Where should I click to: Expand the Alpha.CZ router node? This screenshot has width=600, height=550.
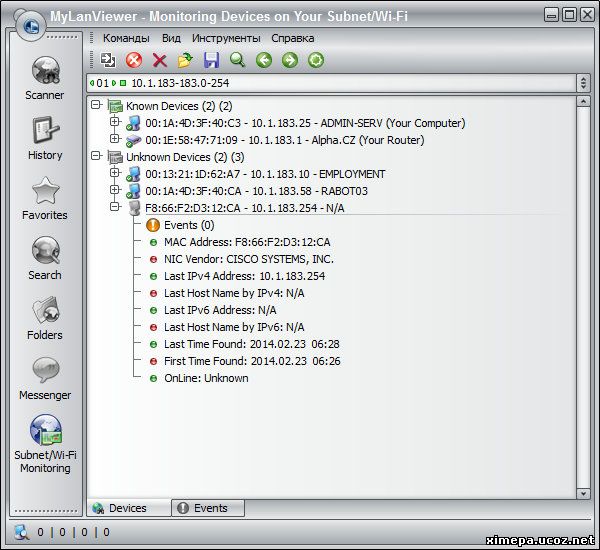(x=114, y=139)
